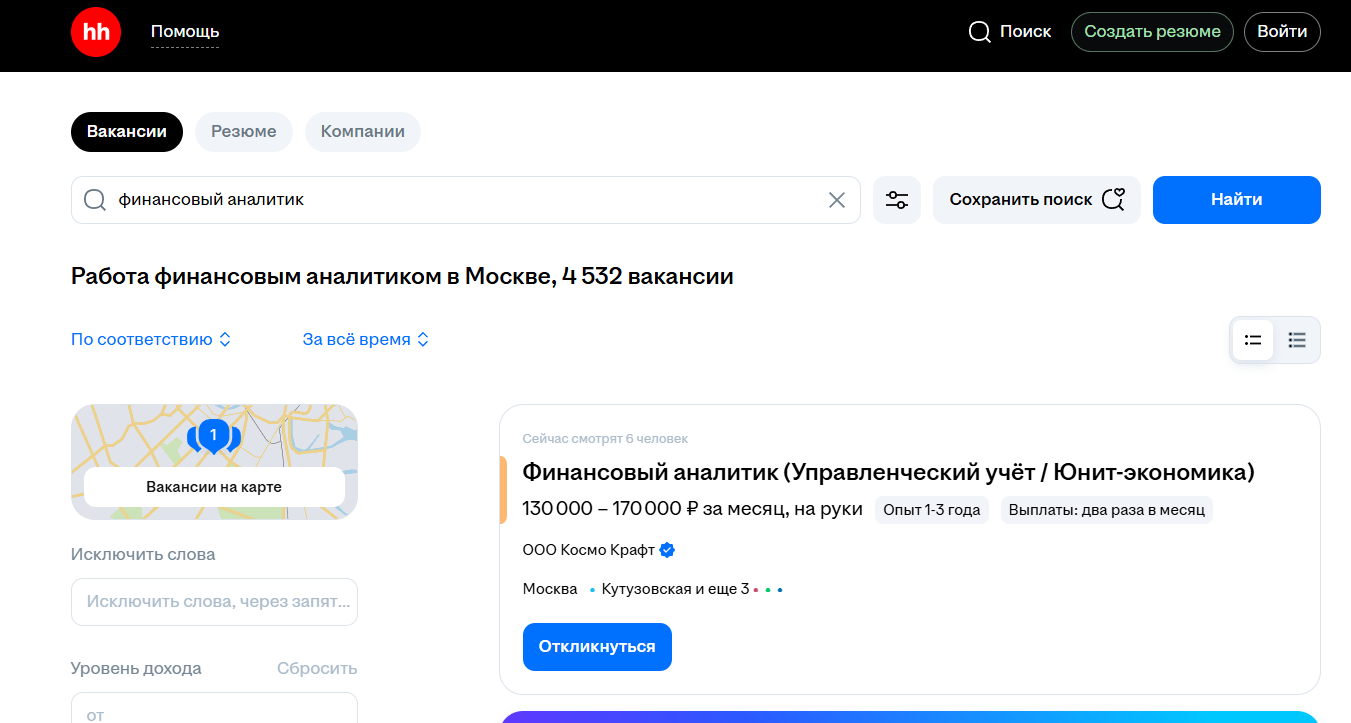
Task: Click the hh logo icon
Action: coord(96,32)
